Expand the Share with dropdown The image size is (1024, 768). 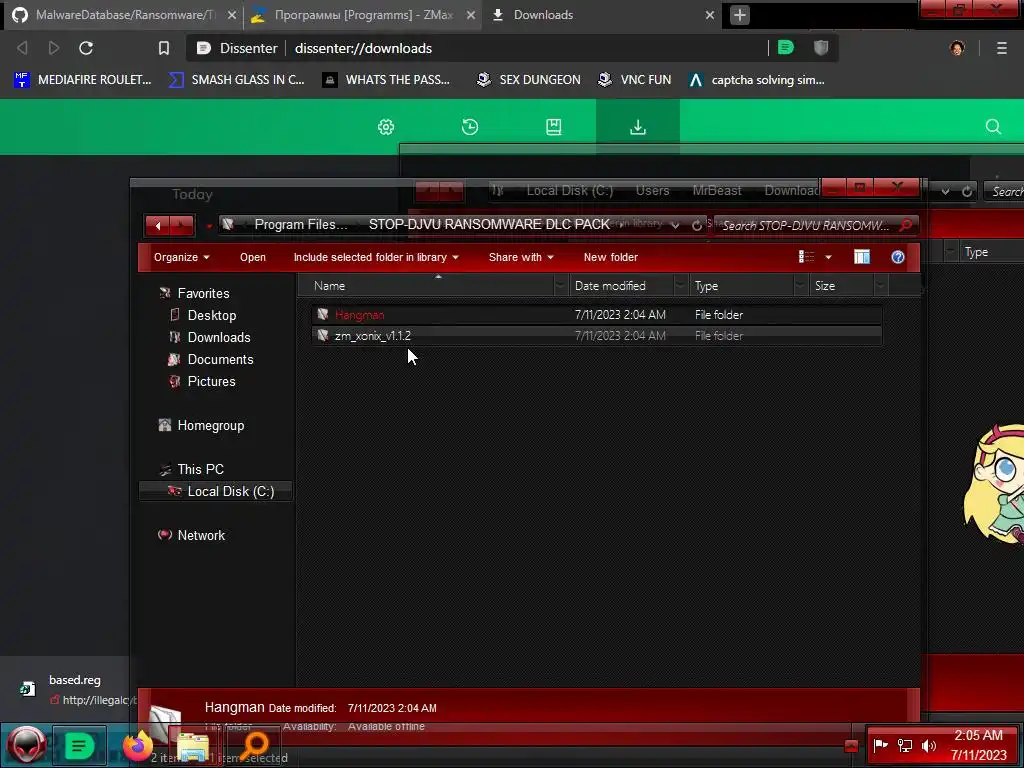(521, 257)
